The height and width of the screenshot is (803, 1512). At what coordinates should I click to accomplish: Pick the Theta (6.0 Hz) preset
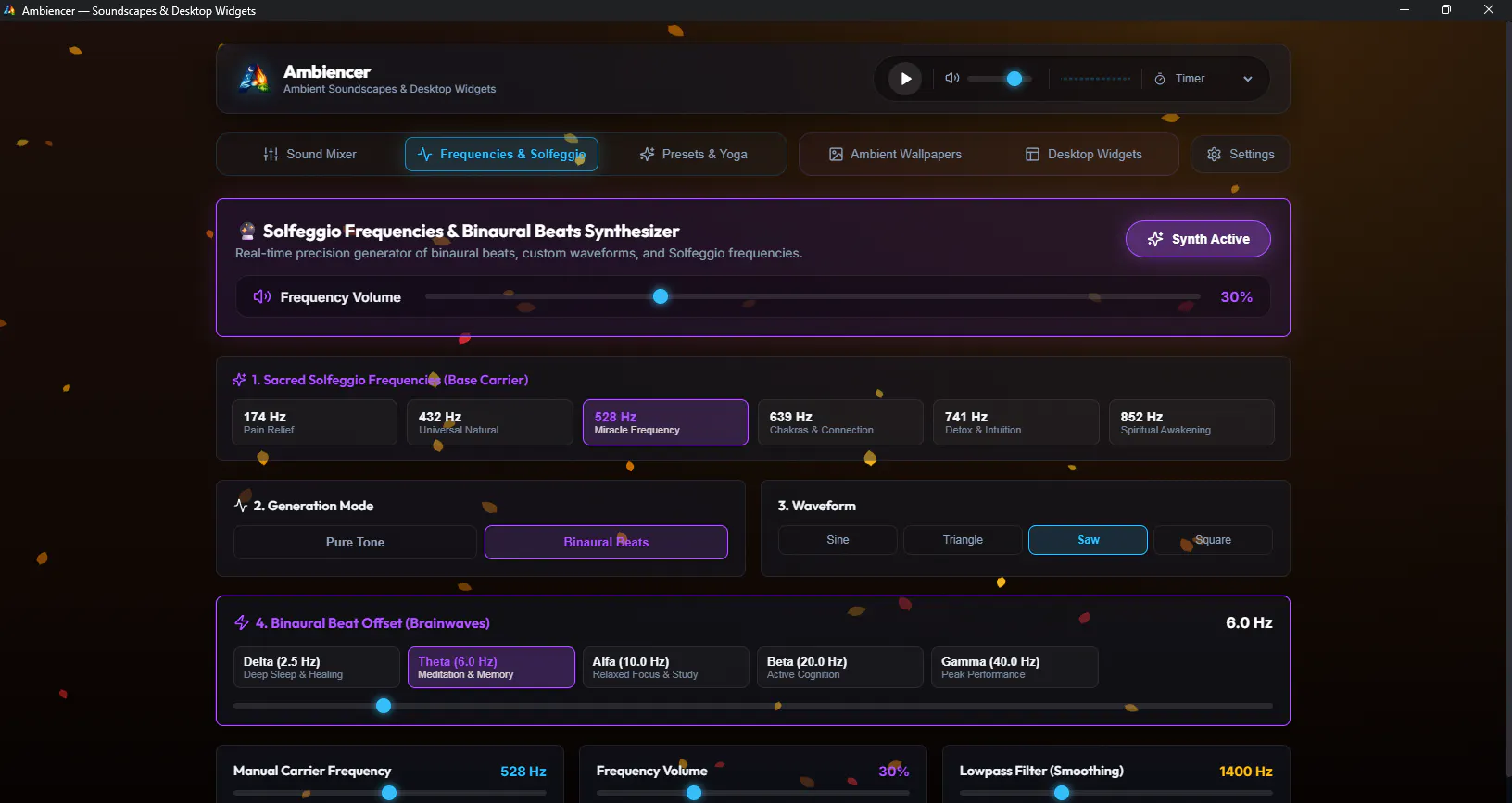[491, 668]
